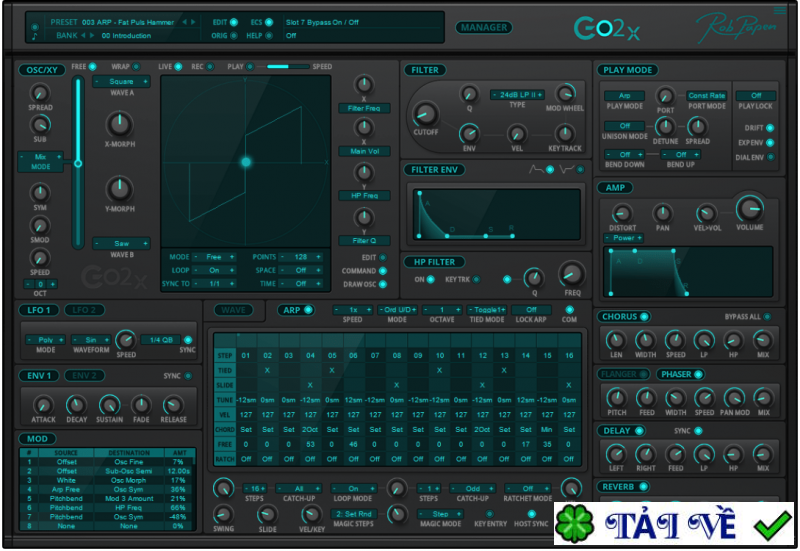This screenshot has height=551, width=800.
Task: Click the Amp Volume knob
Action: pos(748,208)
